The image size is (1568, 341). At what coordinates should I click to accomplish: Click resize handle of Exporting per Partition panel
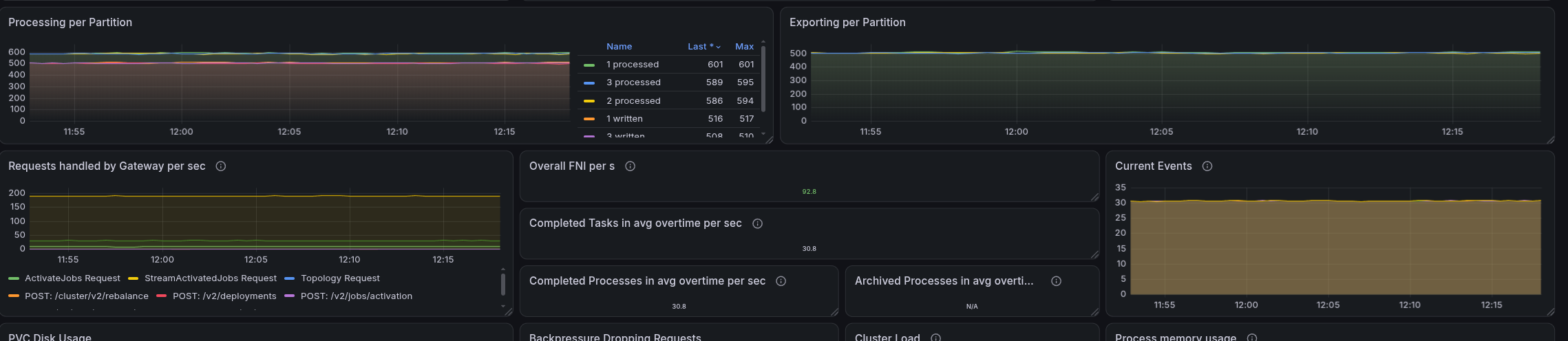[1550, 140]
